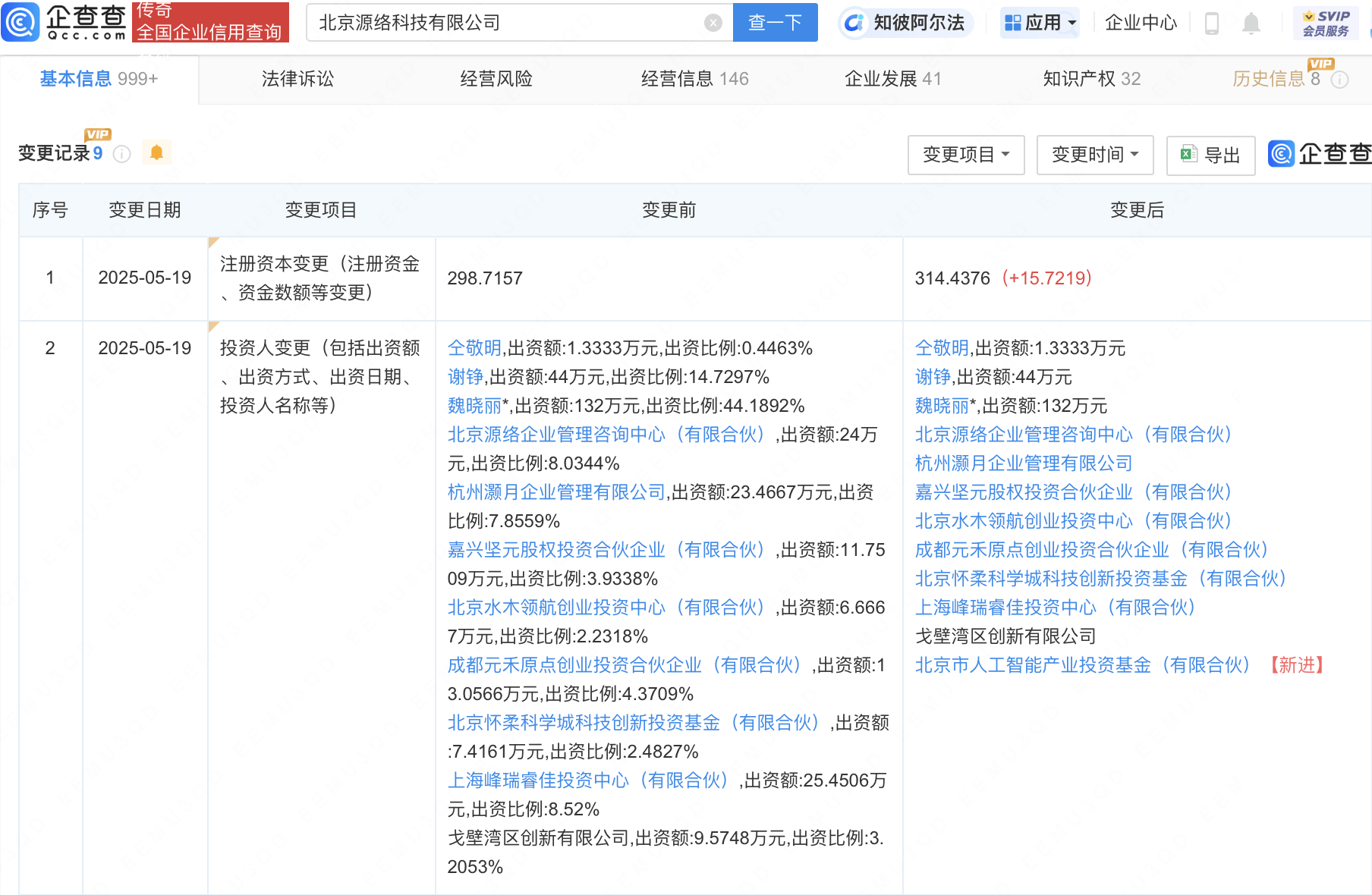Open 北京水木领航创业投资中心 link in 变更后
Screen dimensions: 1372x895
coord(1077,521)
